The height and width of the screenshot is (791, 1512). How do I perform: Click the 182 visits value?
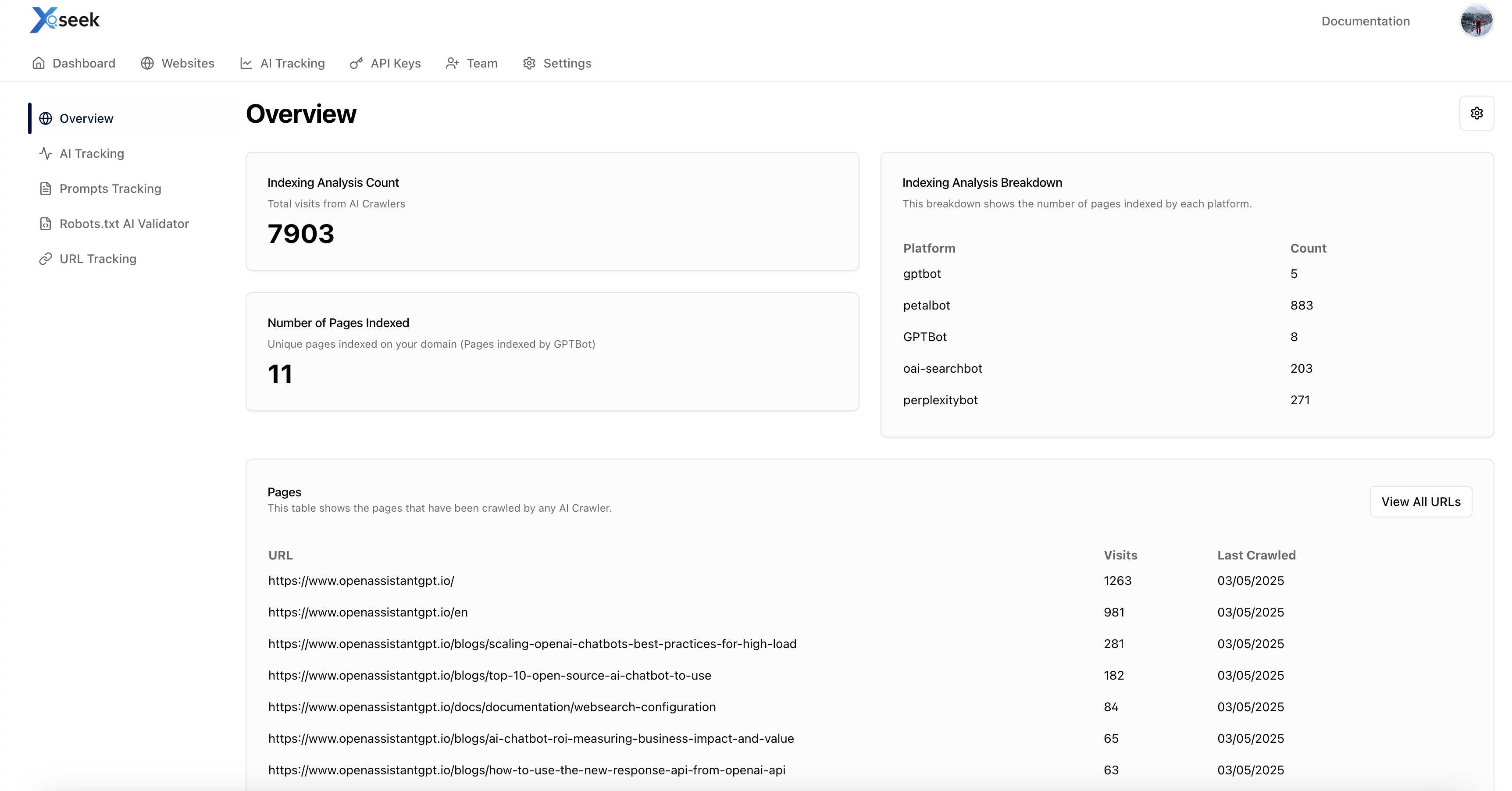pyautogui.click(x=1113, y=675)
